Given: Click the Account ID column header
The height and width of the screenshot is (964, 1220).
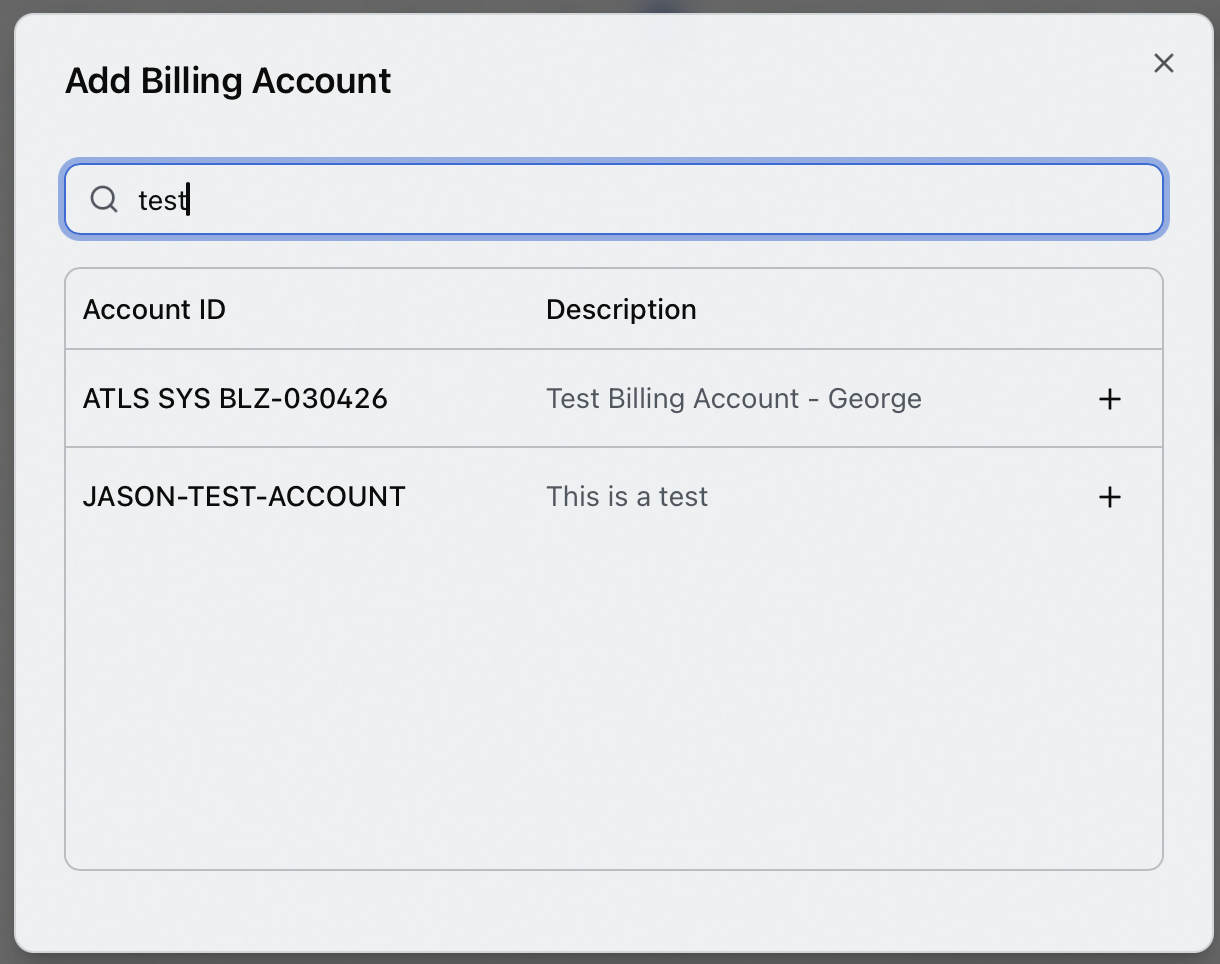Looking at the screenshot, I should coord(154,310).
